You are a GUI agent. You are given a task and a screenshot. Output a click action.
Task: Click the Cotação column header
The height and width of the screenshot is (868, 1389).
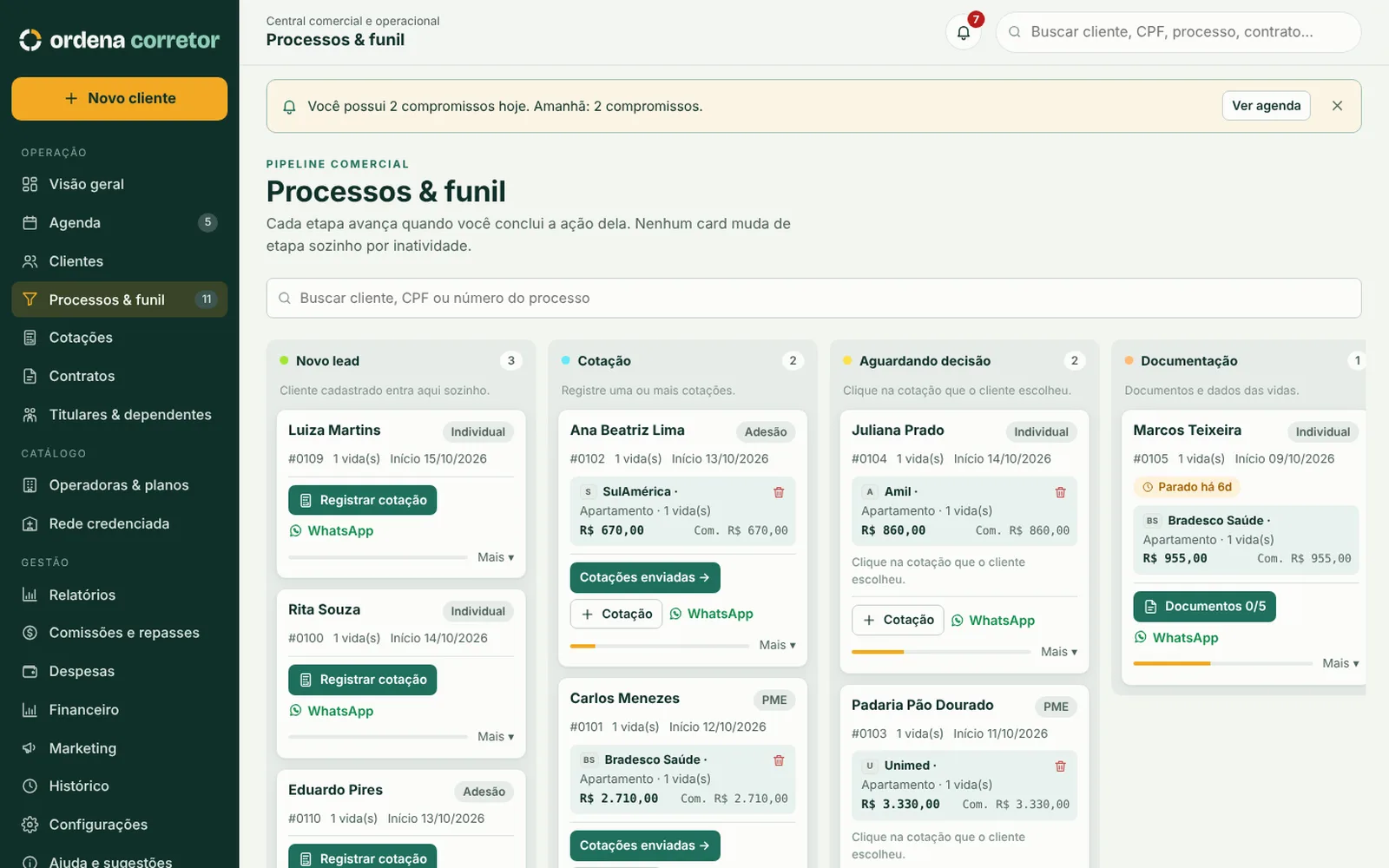pyautogui.click(x=604, y=361)
